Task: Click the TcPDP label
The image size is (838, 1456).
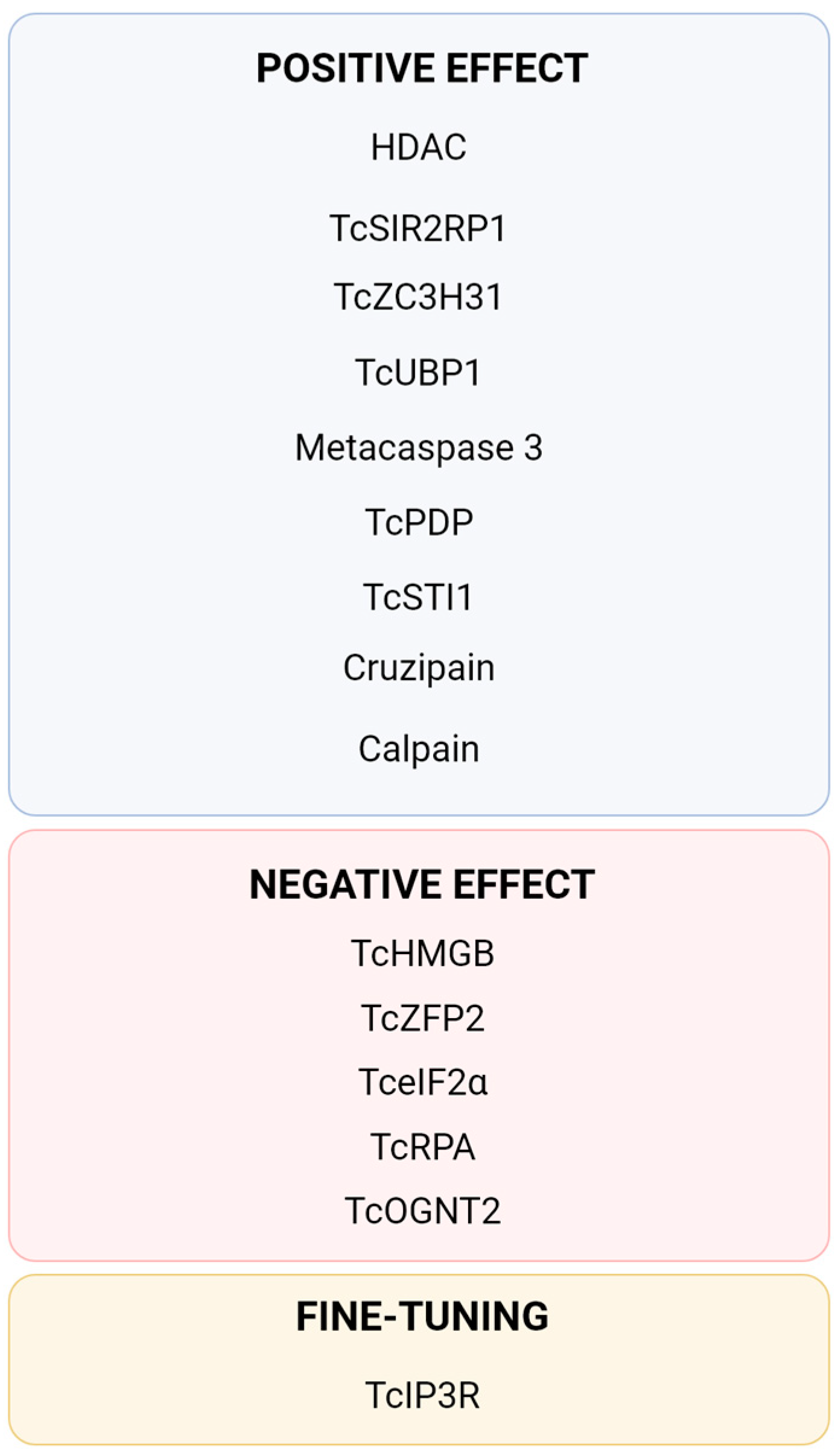Action: [x=419, y=522]
